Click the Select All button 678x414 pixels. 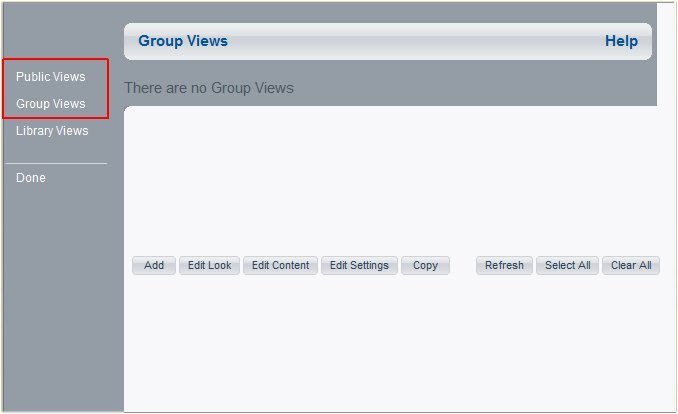tap(567, 265)
